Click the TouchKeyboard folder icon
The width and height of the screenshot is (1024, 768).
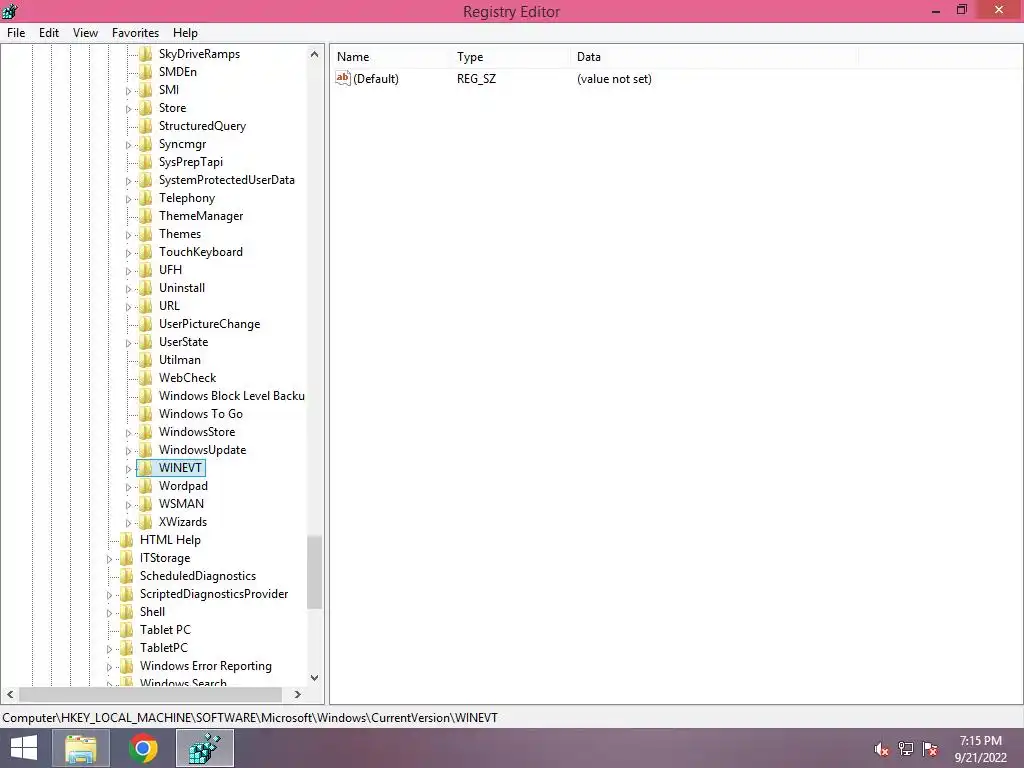pyautogui.click(x=146, y=252)
